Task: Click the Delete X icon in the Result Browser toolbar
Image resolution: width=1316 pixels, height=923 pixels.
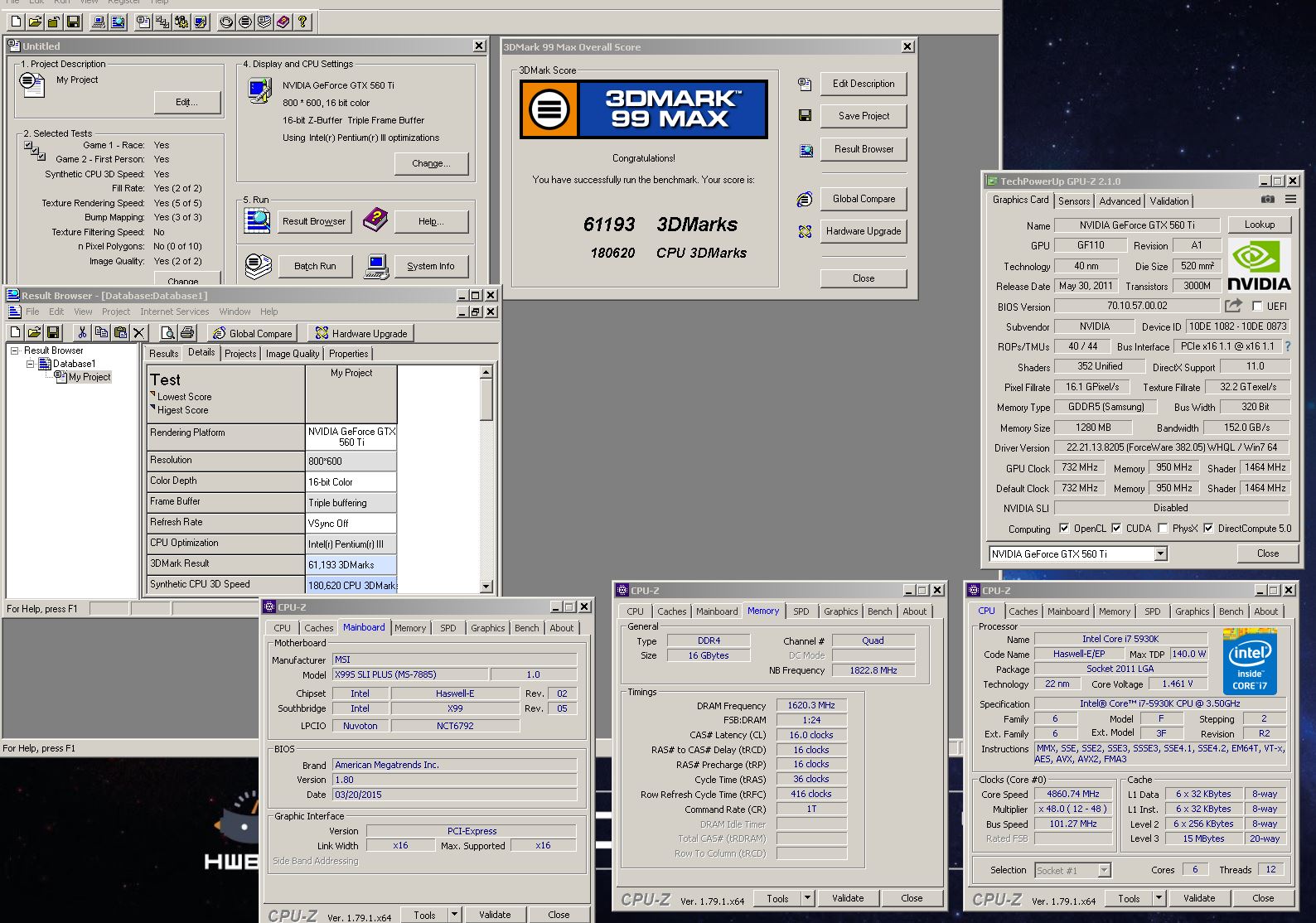Action: pos(139,332)
